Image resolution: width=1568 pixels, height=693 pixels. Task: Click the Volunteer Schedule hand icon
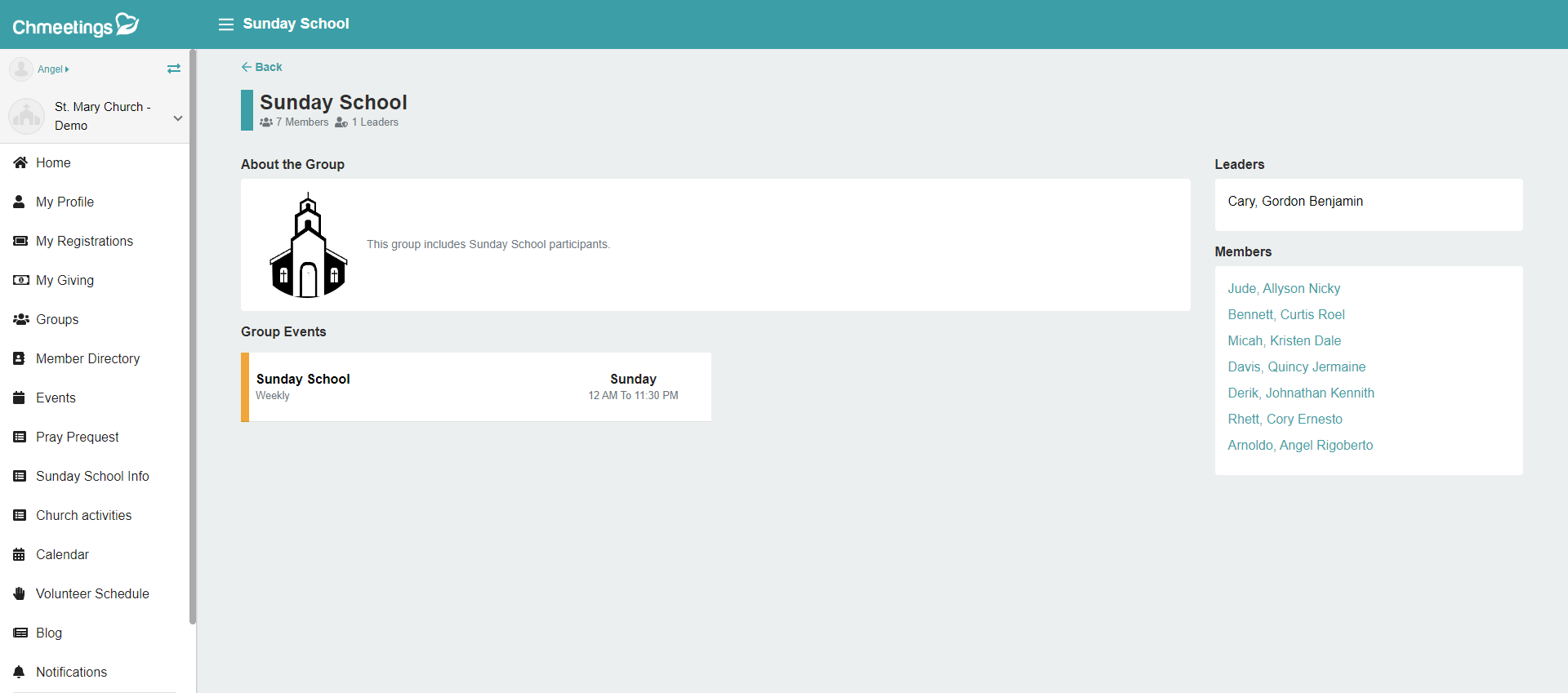[x=20, y=593]
